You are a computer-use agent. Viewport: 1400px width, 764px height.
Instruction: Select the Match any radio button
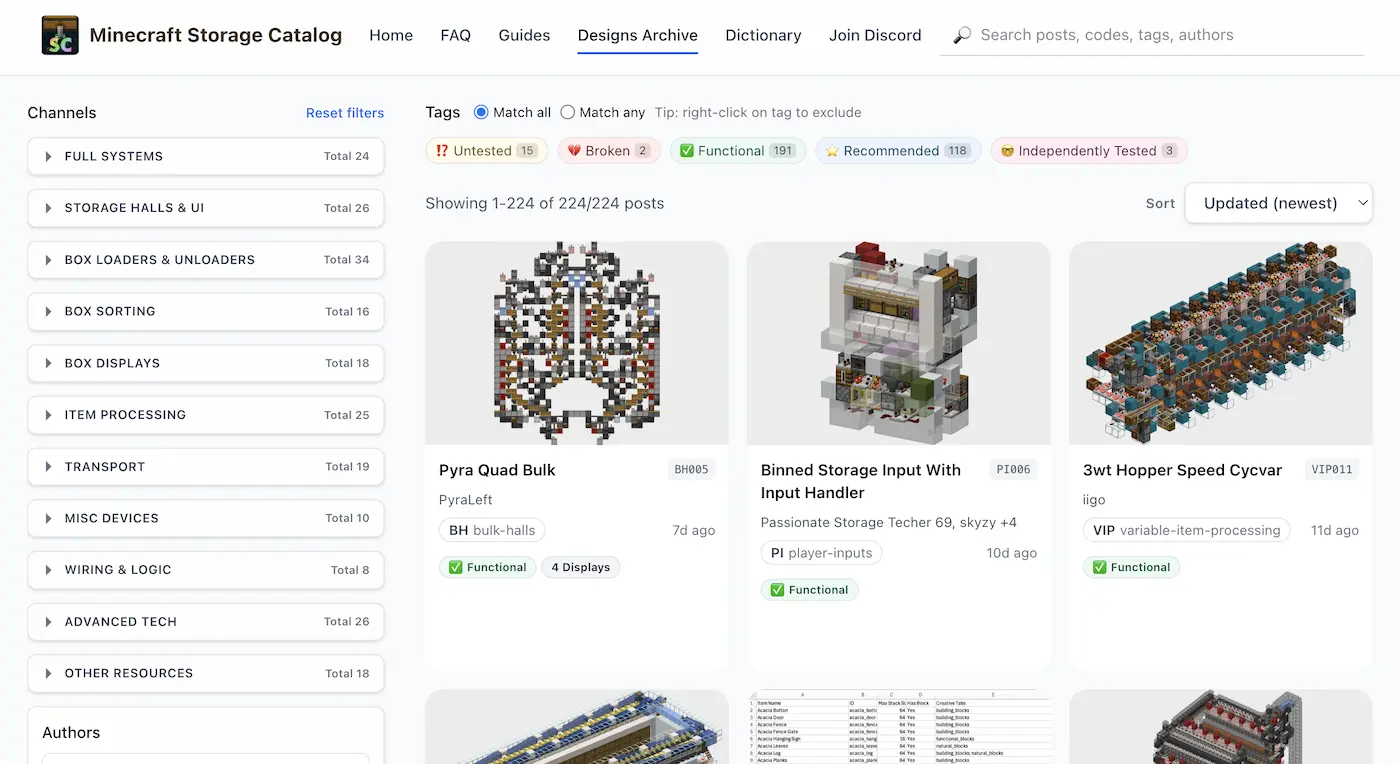pos(568,112)
